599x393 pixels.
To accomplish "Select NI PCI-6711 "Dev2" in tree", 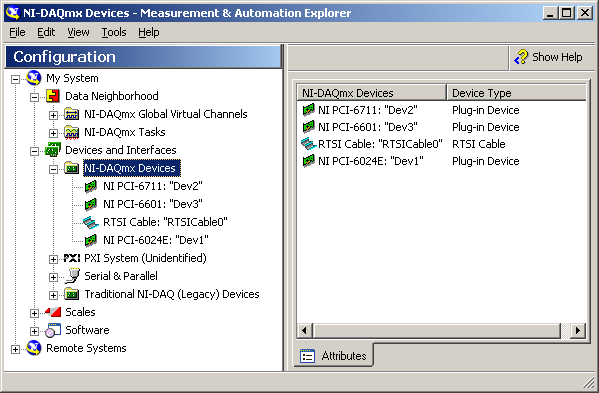I will tap(152, 186).
